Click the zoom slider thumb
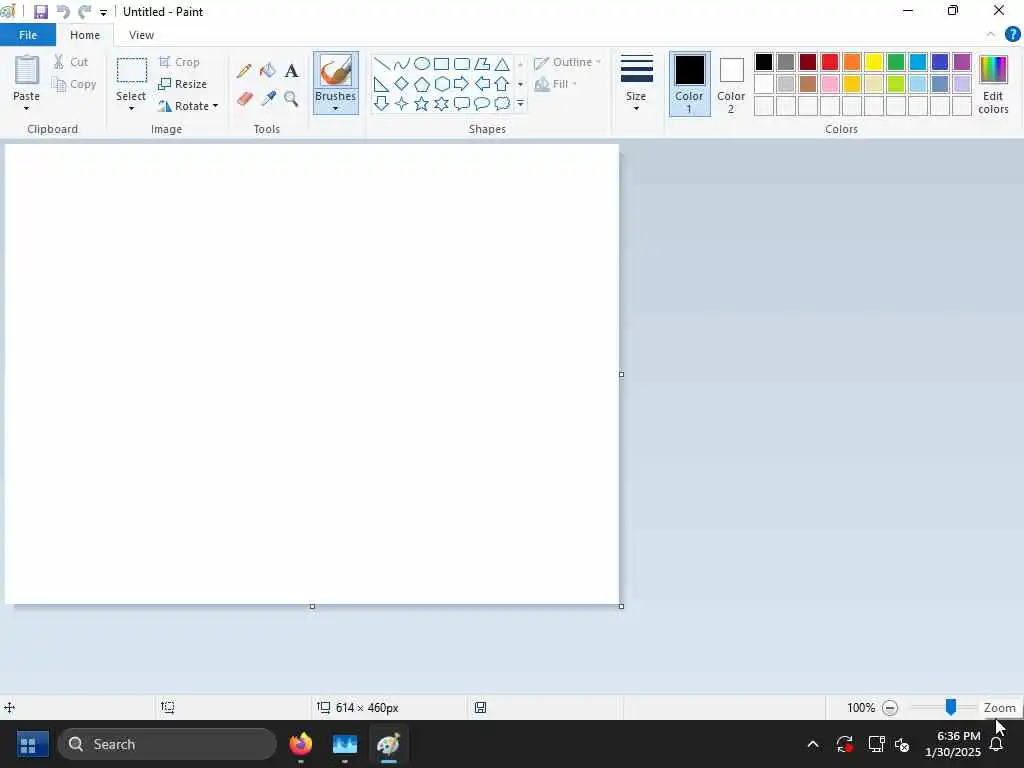This screenshot has height=768, width=1024. coord(951,707)
